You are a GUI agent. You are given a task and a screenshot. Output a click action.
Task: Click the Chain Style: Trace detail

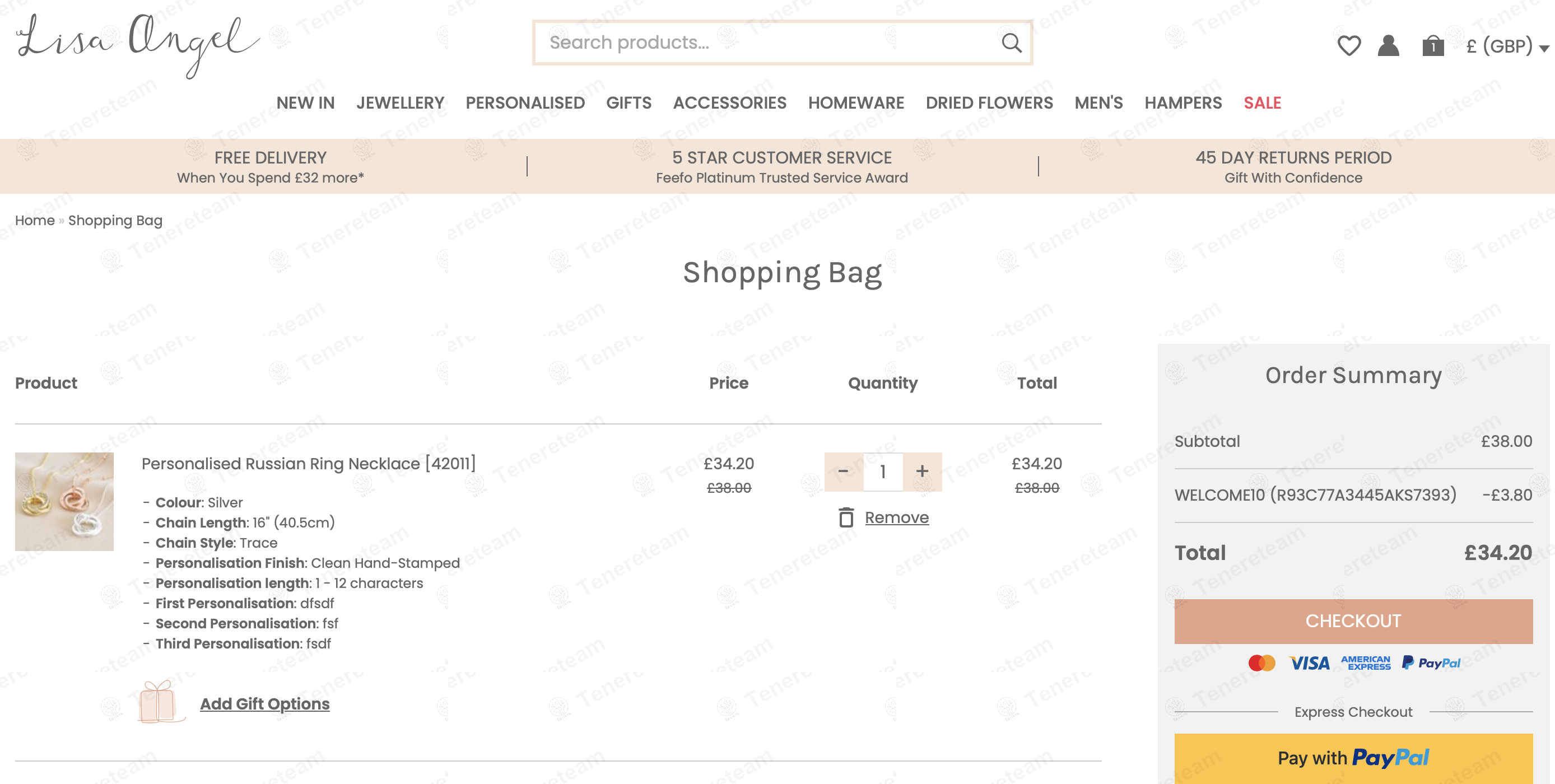tap(216, 543)
